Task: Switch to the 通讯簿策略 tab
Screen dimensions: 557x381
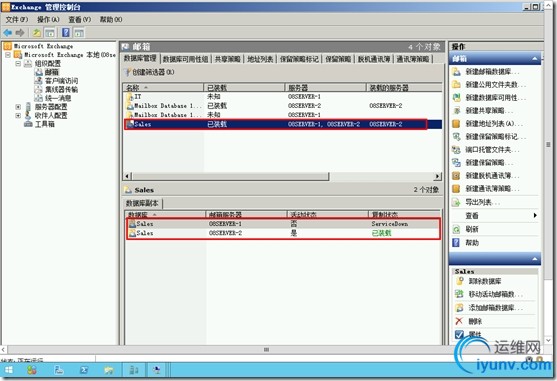Action: 413,59
